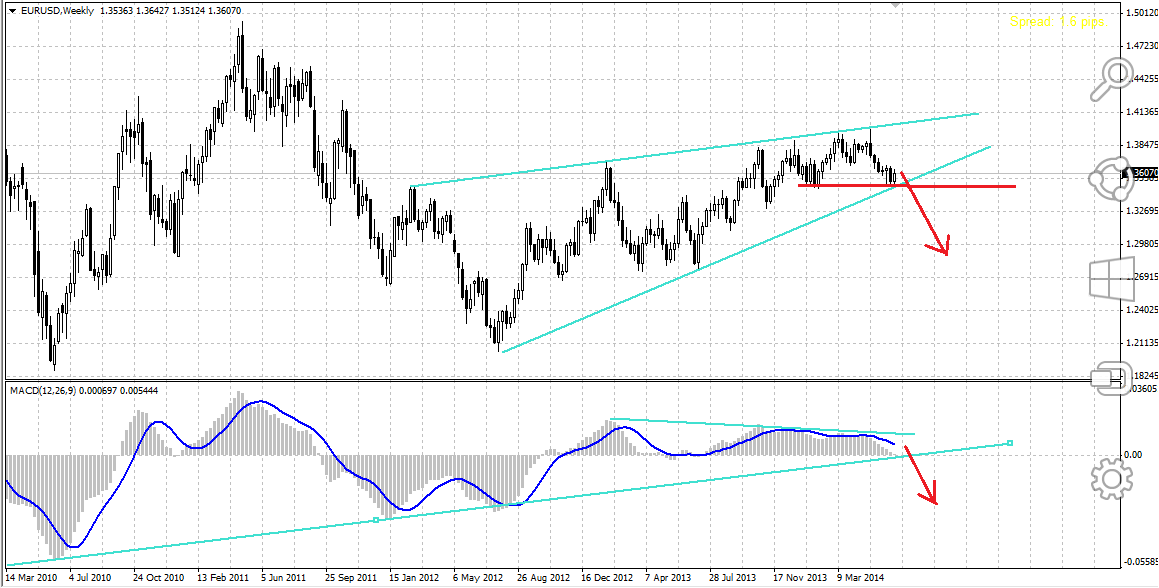
Task: Open the Search charm magnifier icon
Action: pyautogui.click(x=1110, y=80)
